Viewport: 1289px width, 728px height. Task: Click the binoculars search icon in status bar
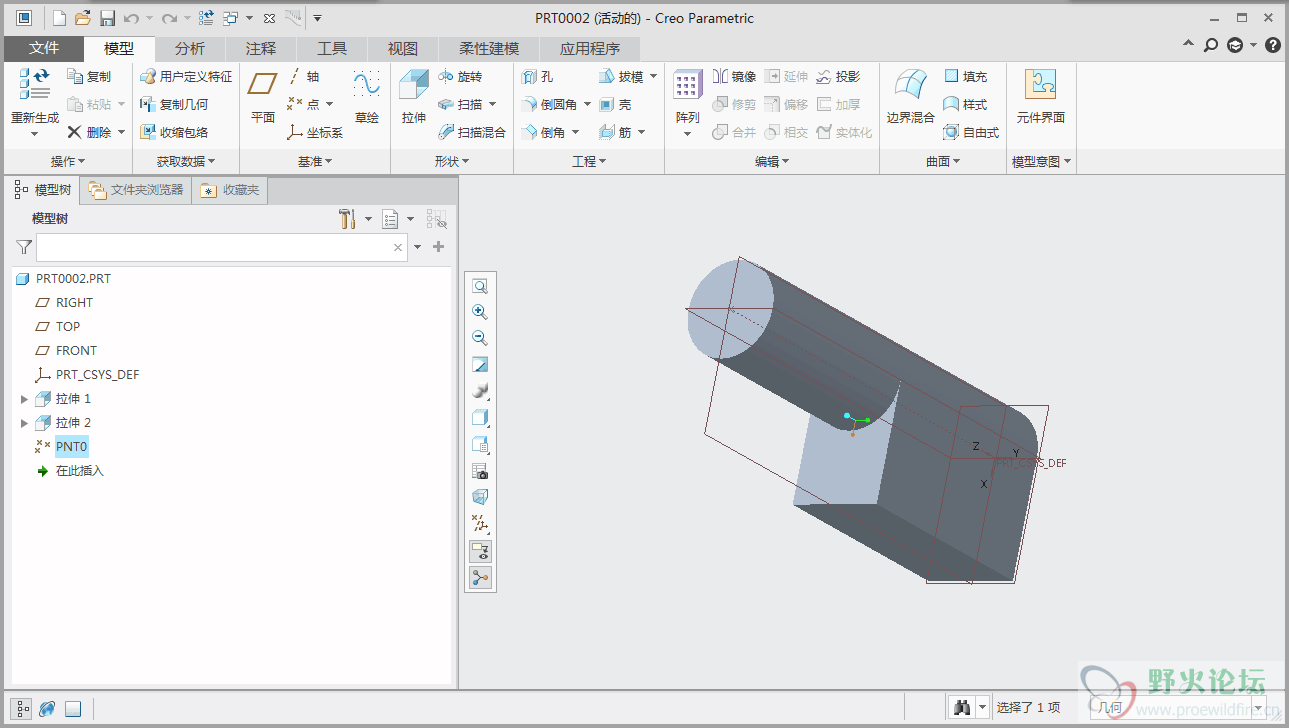962,707
